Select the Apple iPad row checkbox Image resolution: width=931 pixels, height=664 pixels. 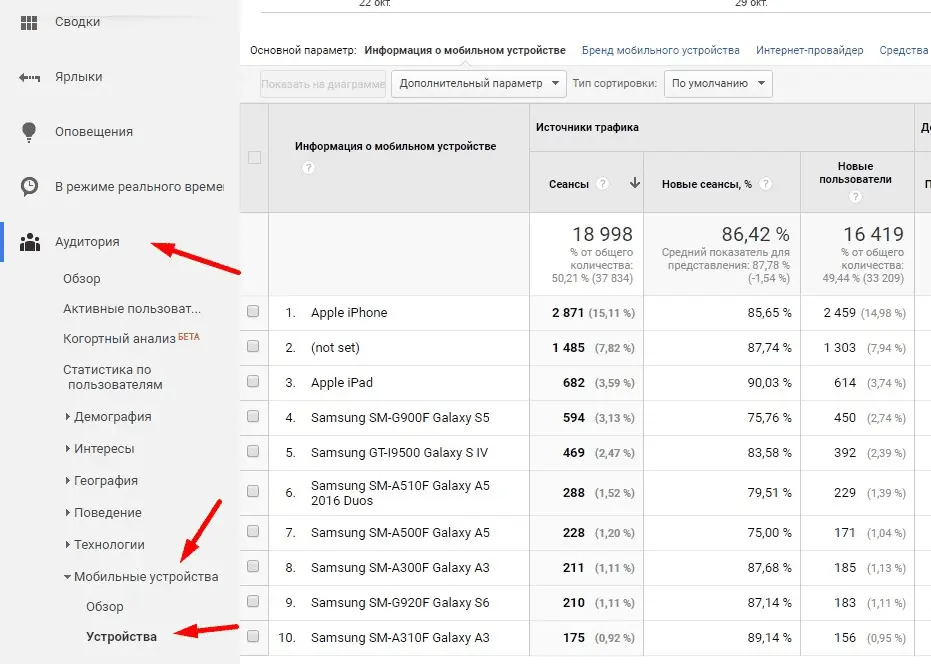(x=253, y=382)
